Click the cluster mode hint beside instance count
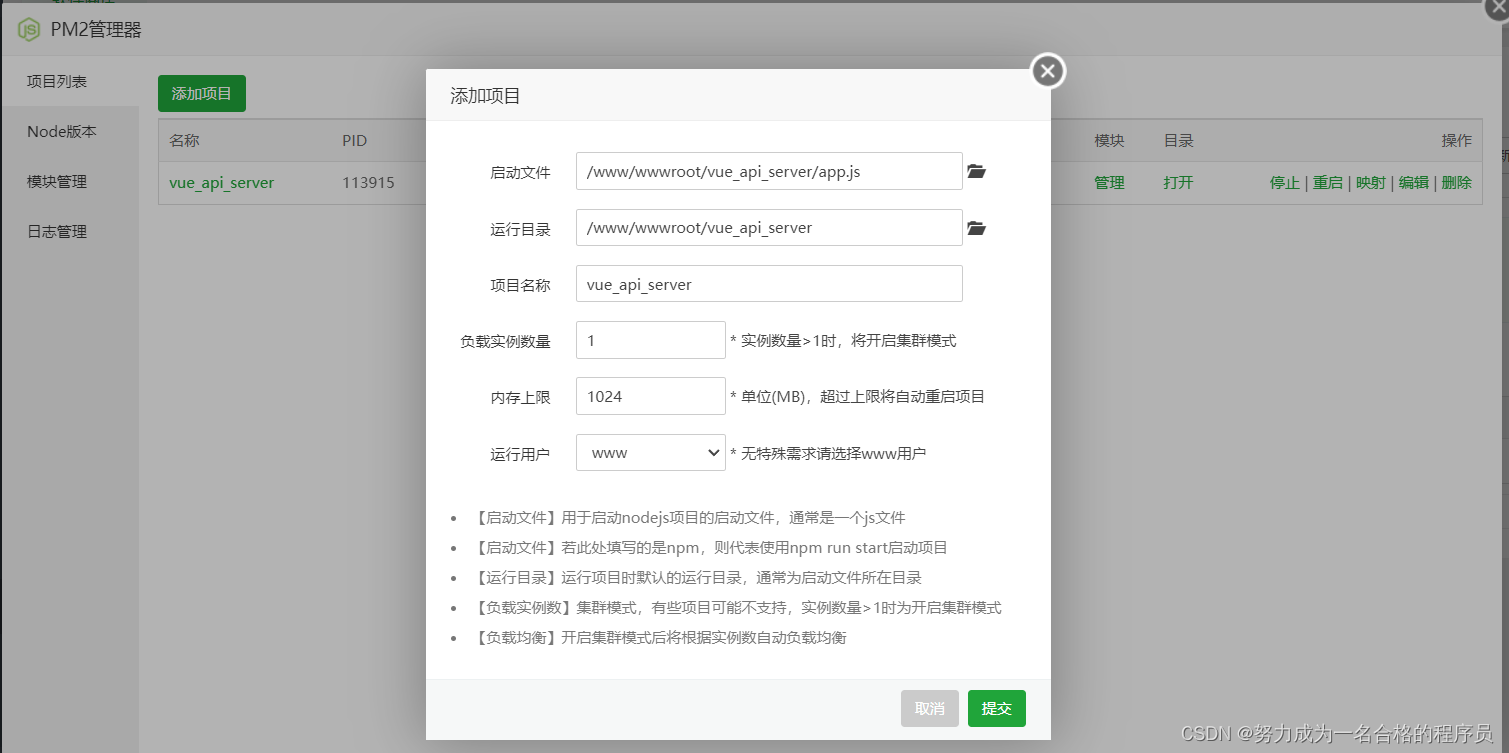Image resolution: width=1509 pixels, height=753 pixels. click(x=843, y=340)
